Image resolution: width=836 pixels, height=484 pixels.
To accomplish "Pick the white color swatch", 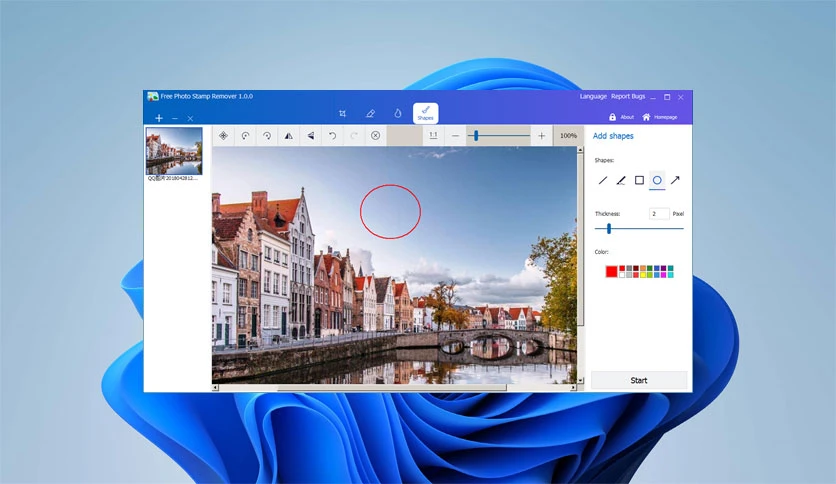I will point(622,275).
